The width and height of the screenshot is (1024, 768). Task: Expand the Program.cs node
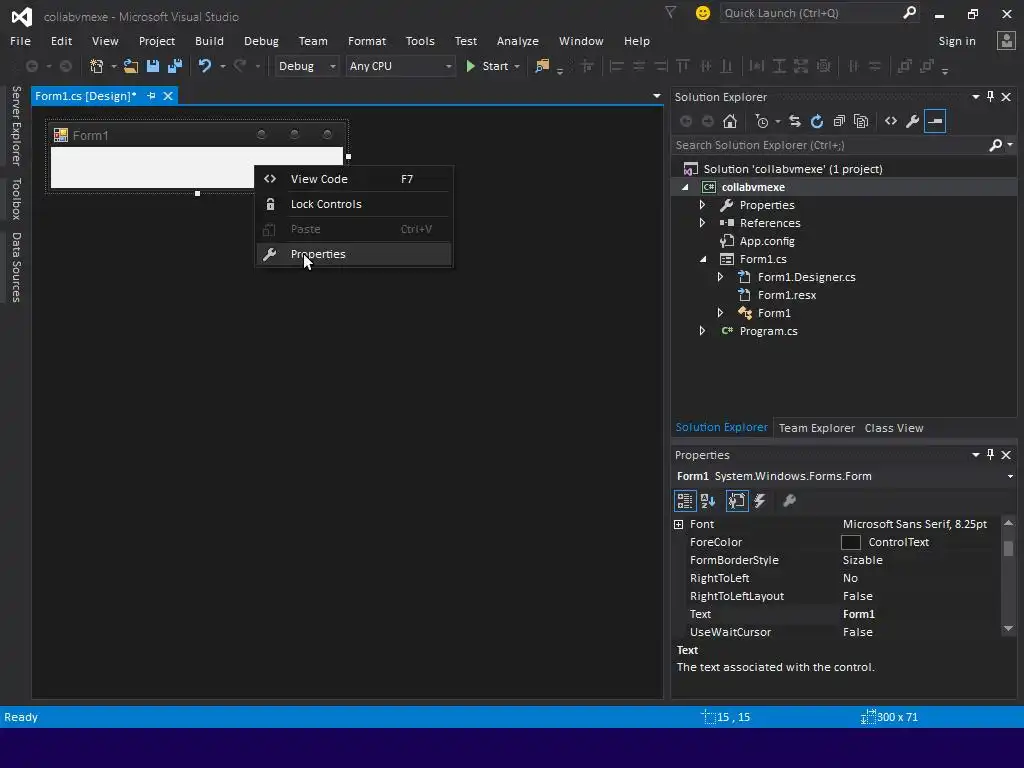[x=702, y=331]
